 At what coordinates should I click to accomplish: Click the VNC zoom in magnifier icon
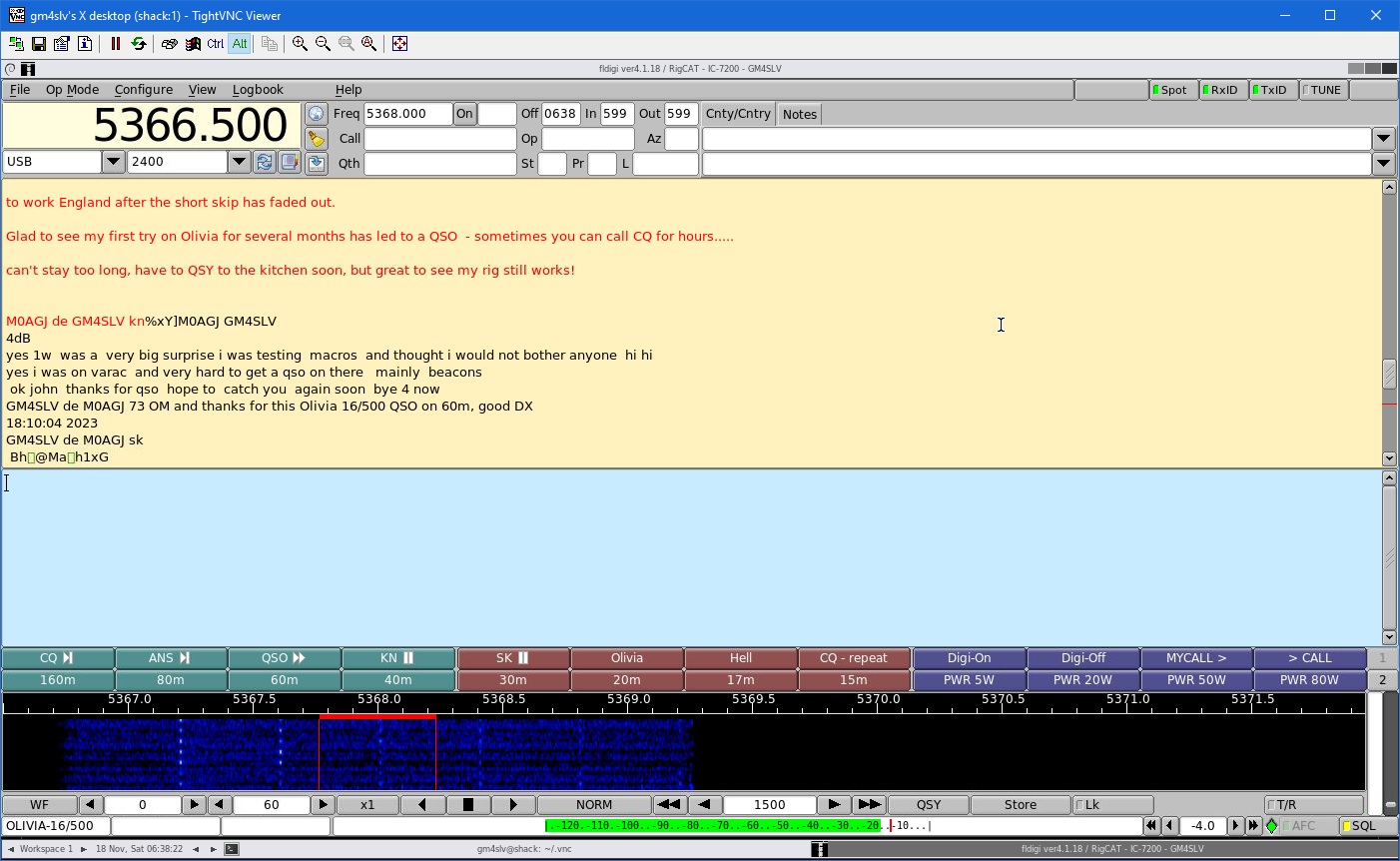(300, 44)
